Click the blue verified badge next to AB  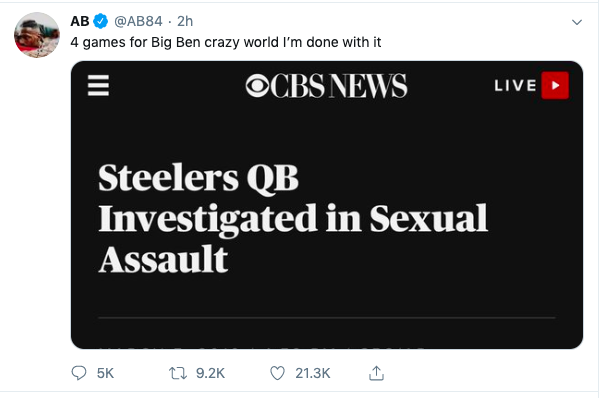(101, 21)
